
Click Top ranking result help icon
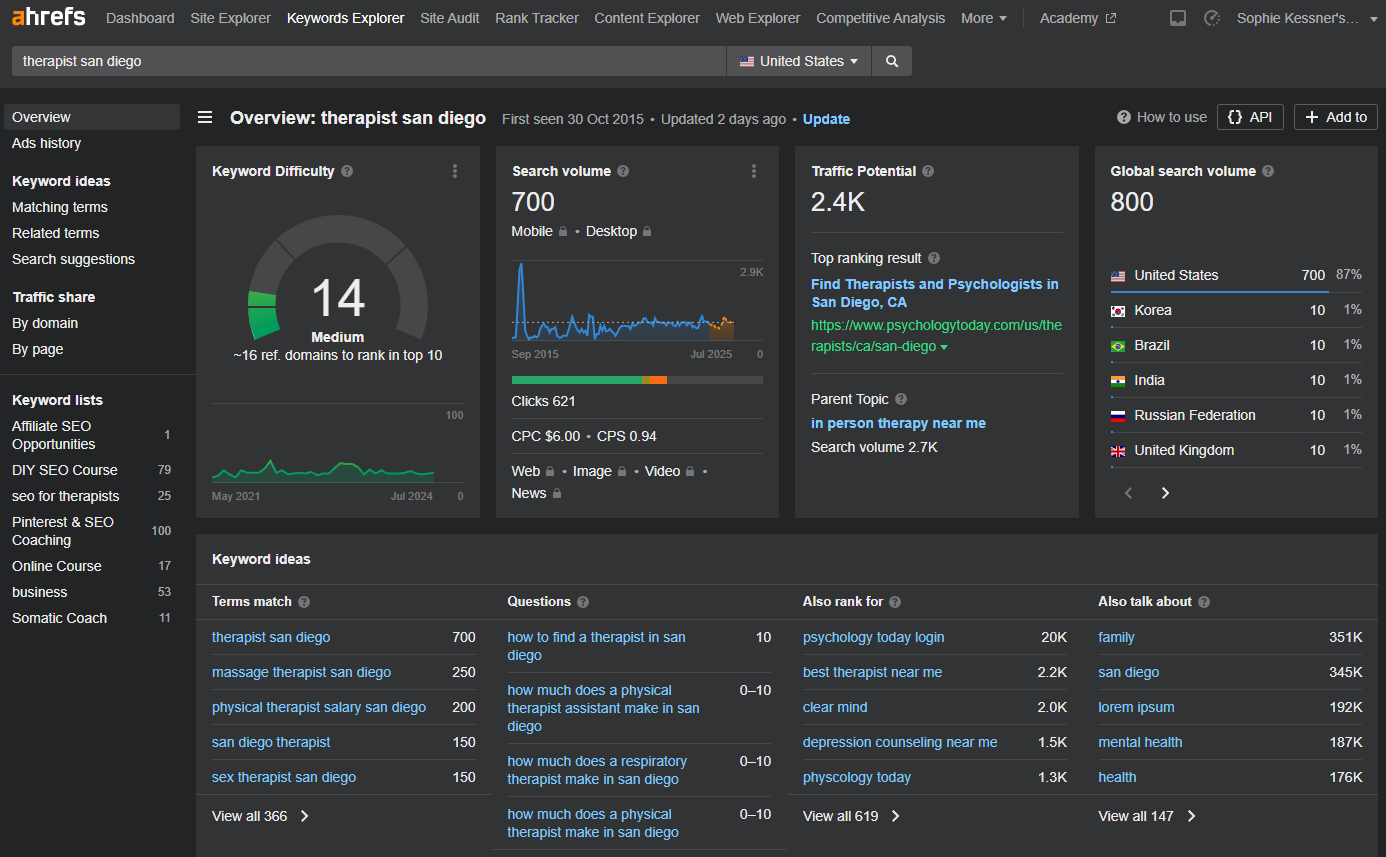[x=934, y=258]
